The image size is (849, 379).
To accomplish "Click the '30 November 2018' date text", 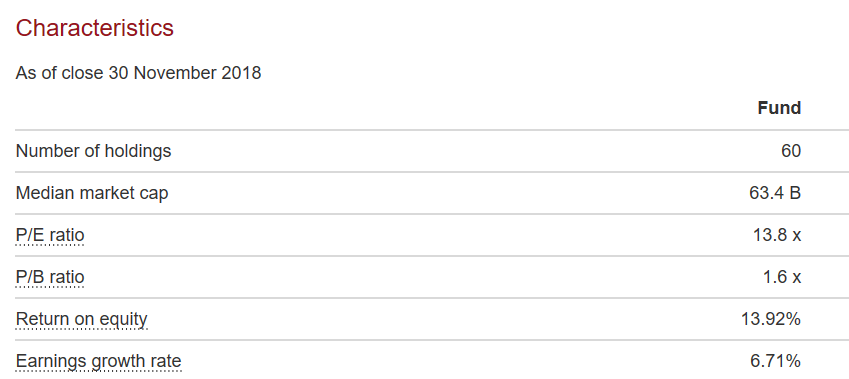I will [185, 73].
